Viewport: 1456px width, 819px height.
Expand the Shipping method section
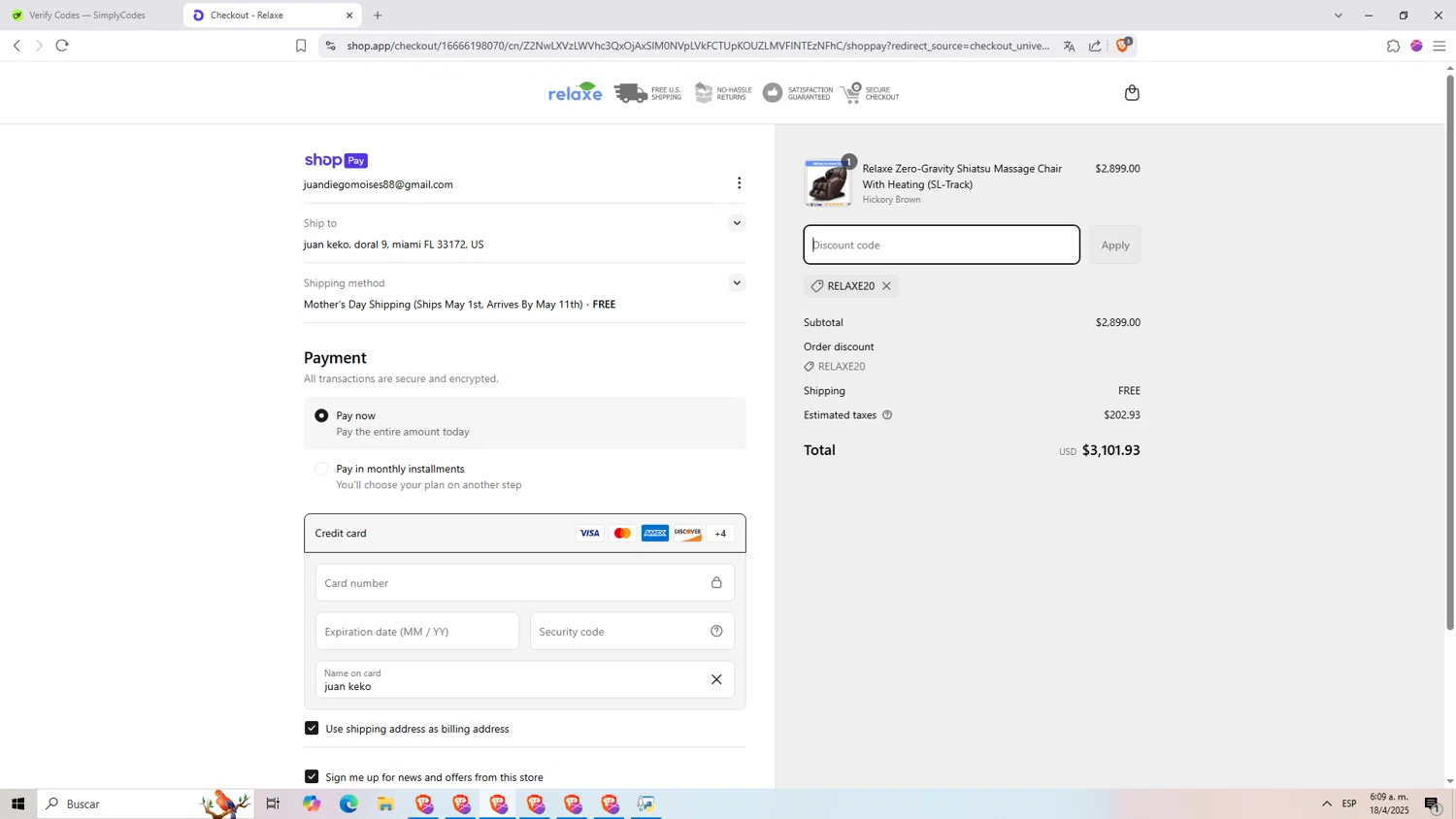pyautogui.click(x=737, y=283)
